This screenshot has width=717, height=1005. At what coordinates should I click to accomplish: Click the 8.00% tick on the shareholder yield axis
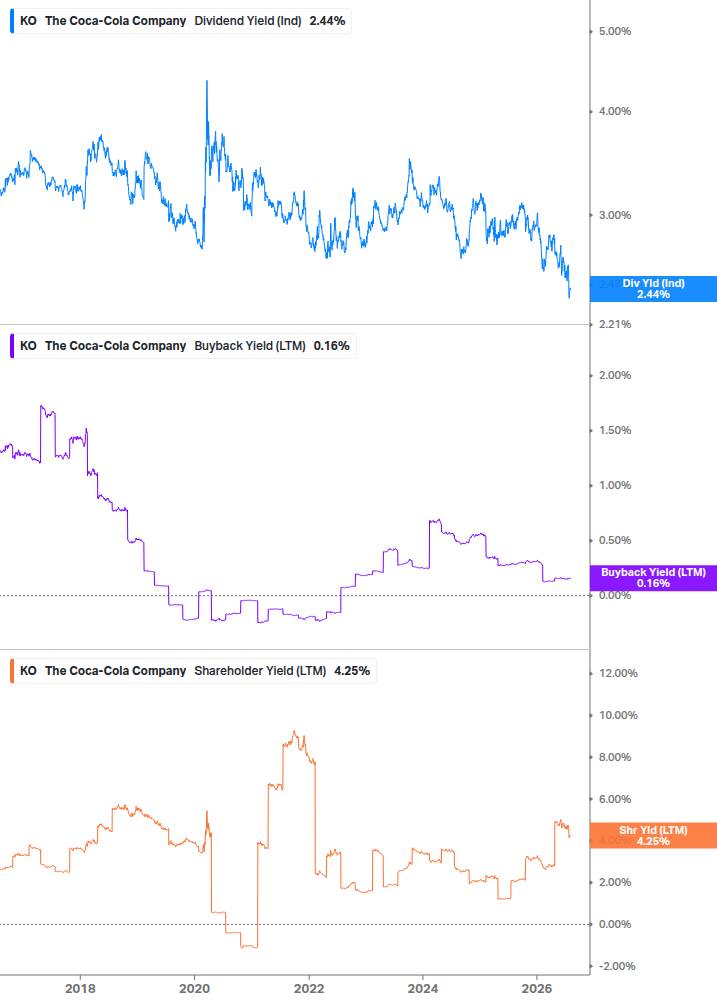(x=614, y=757)
